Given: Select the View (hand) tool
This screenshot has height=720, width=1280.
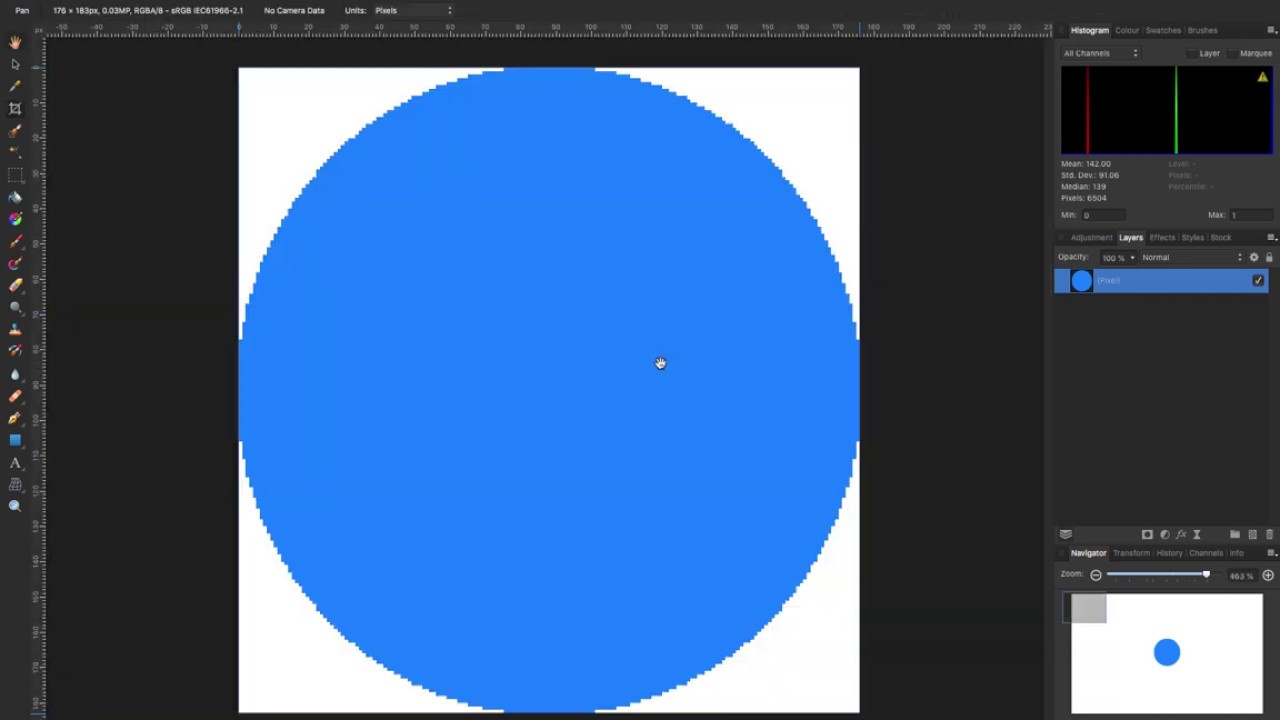Looking at the screenshot, I should click(15, 42).
